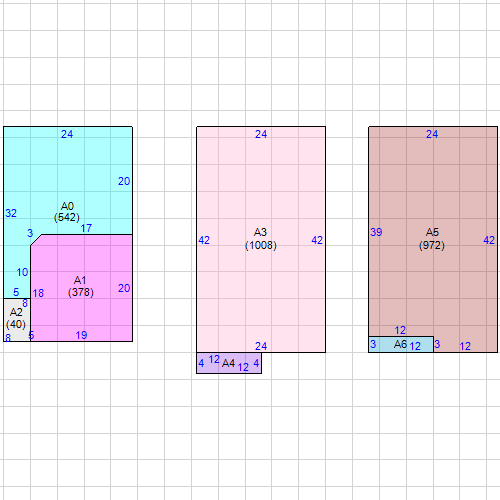
Task: Click the "42" dimension on A5's right edge
Action: click(x=489, y=240)
